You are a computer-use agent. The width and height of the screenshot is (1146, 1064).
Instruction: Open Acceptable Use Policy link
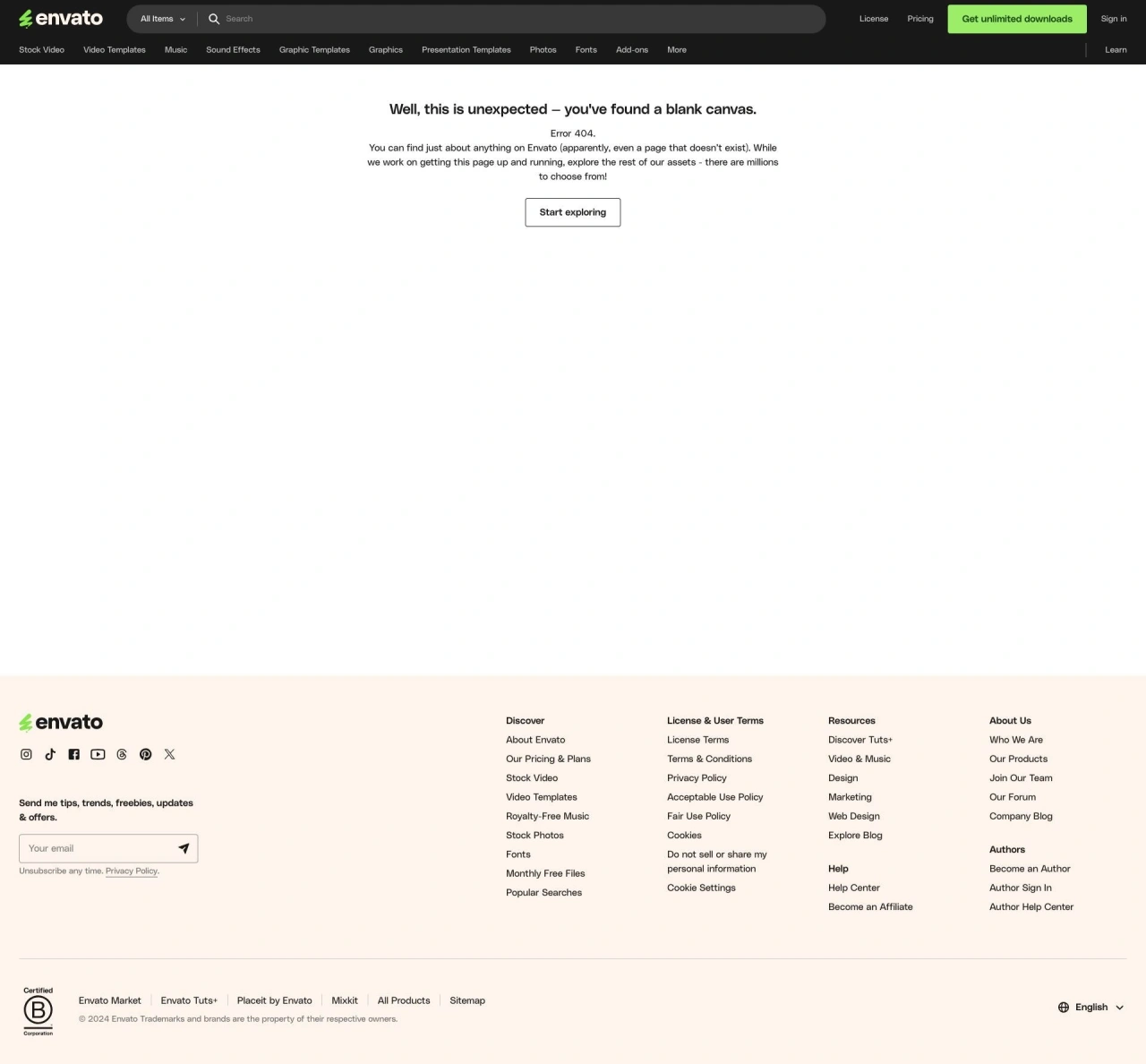point(714,797)
